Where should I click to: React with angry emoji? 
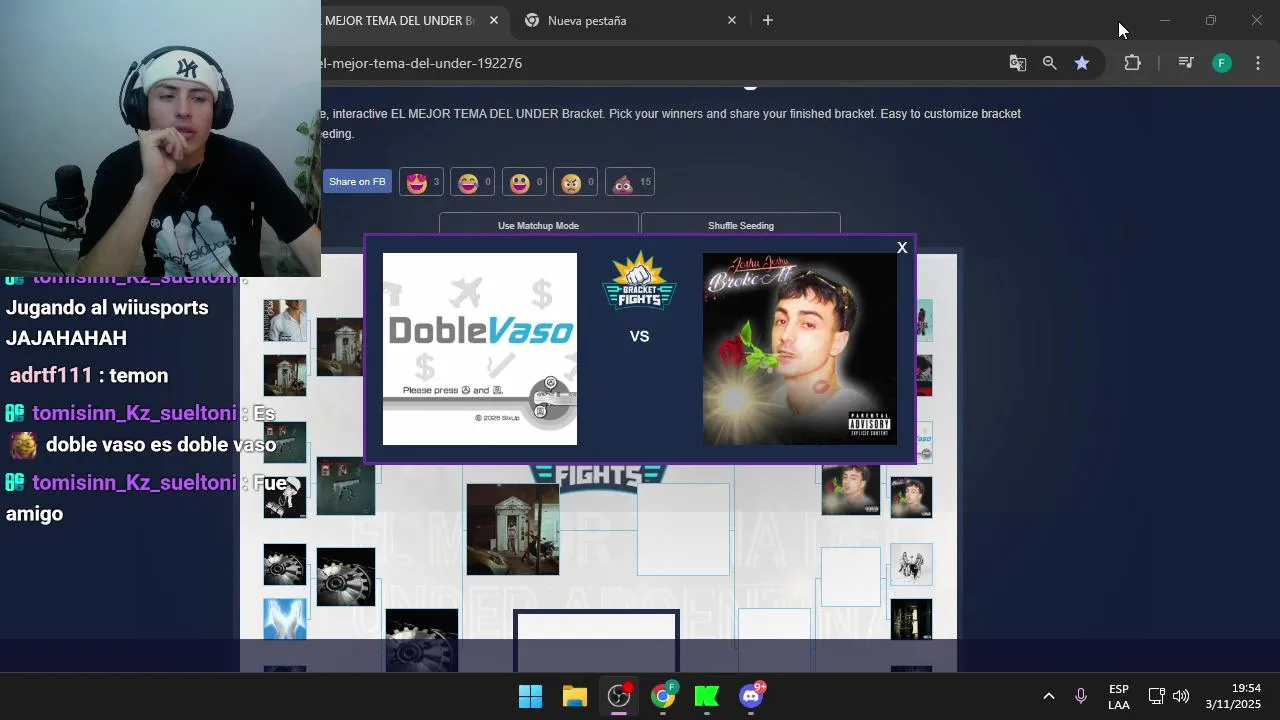[x=575, y=182]
